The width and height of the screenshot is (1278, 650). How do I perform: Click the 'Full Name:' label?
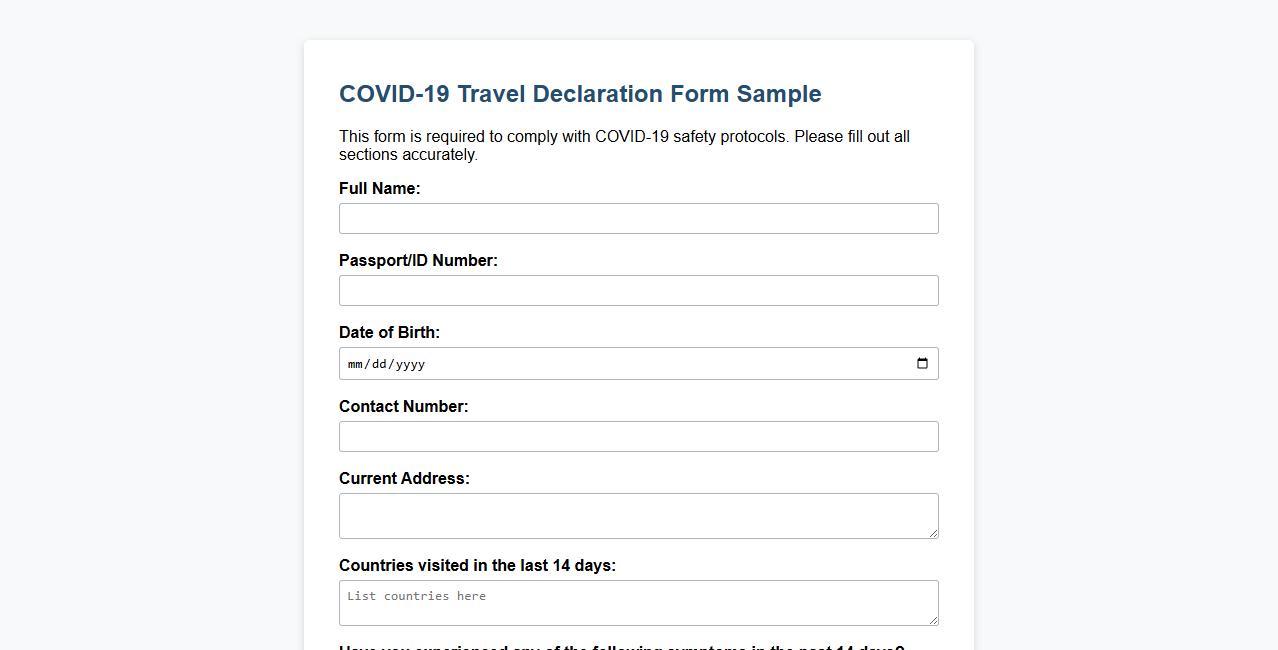[x=380, y=188]
